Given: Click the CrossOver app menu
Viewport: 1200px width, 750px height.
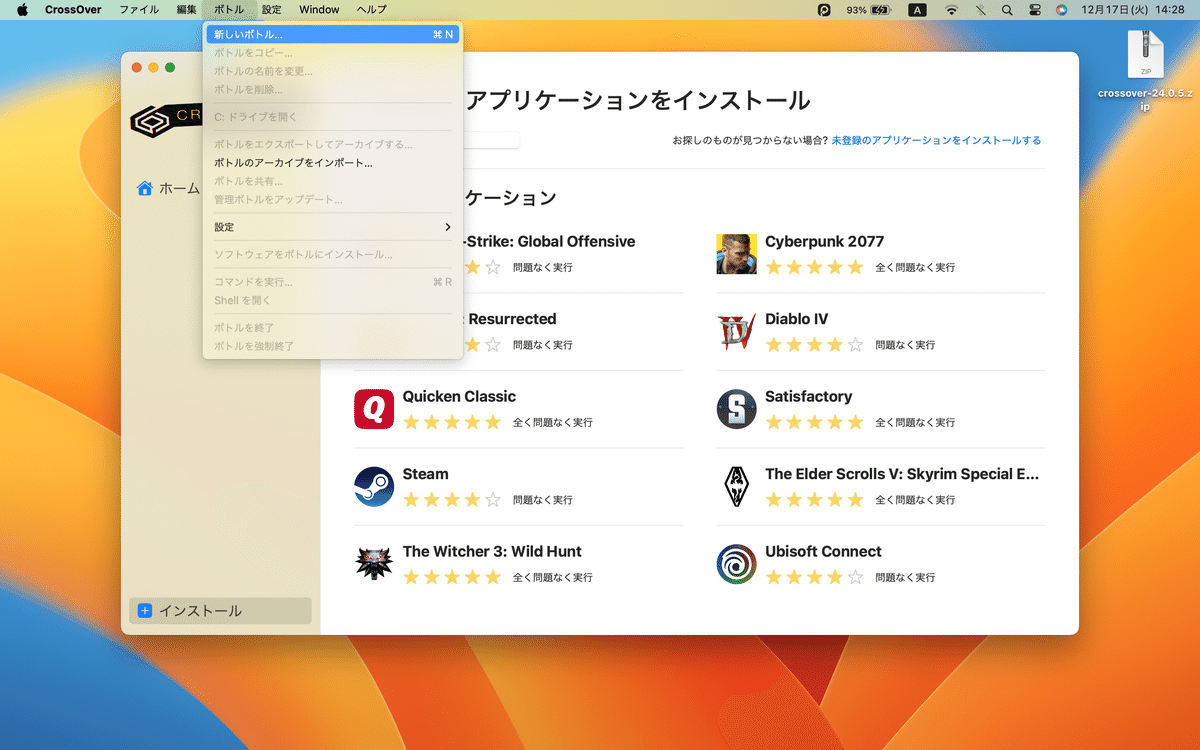Looking at the screenshot, I should click(x=73, y=10).
